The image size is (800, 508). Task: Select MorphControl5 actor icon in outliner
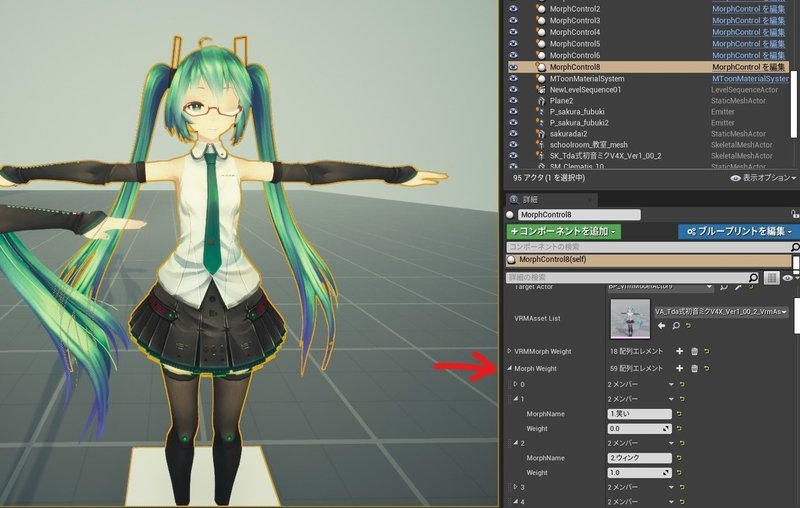click(x=541, y=44)
